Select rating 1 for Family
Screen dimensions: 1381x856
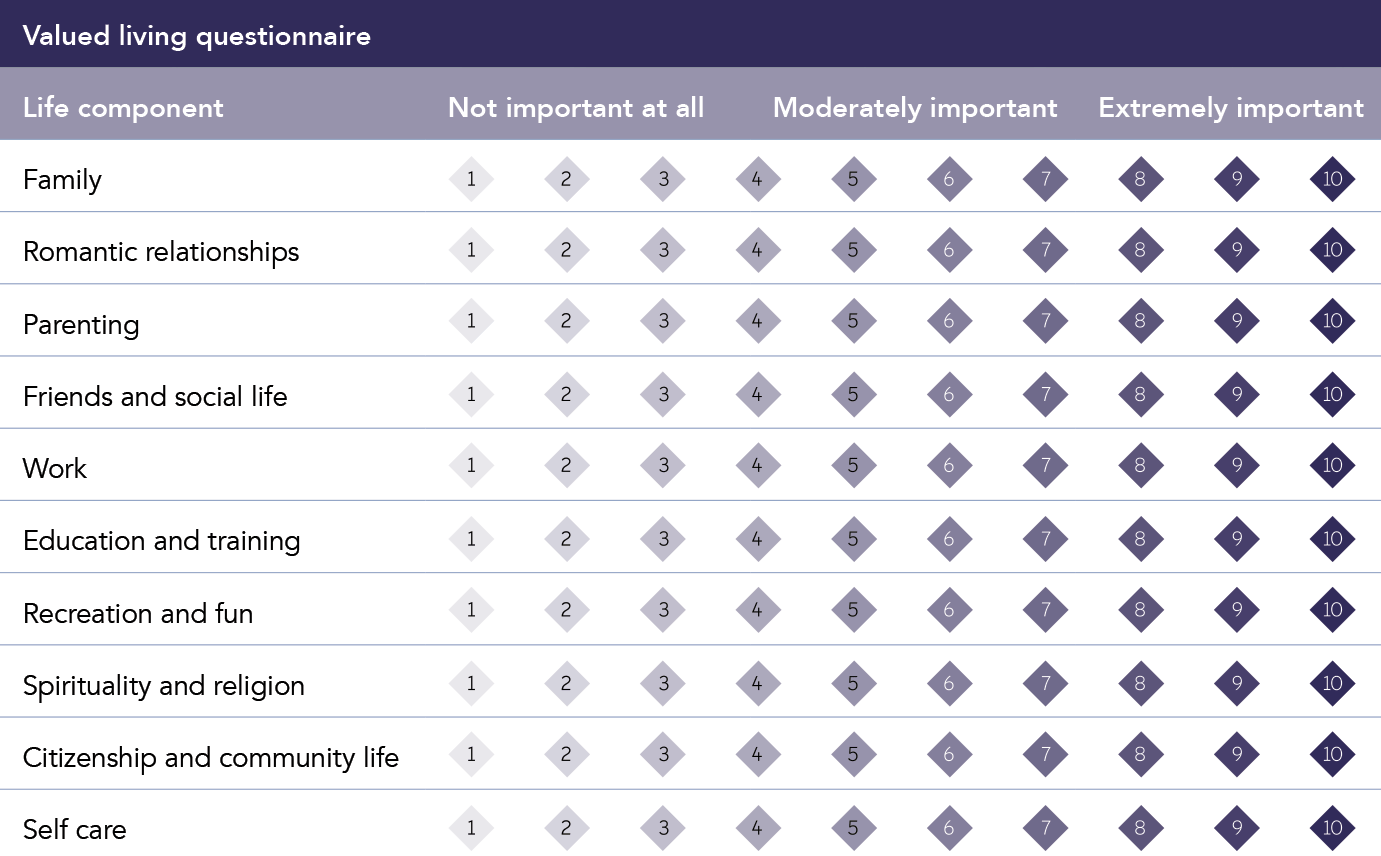click(x=471, y=180)
